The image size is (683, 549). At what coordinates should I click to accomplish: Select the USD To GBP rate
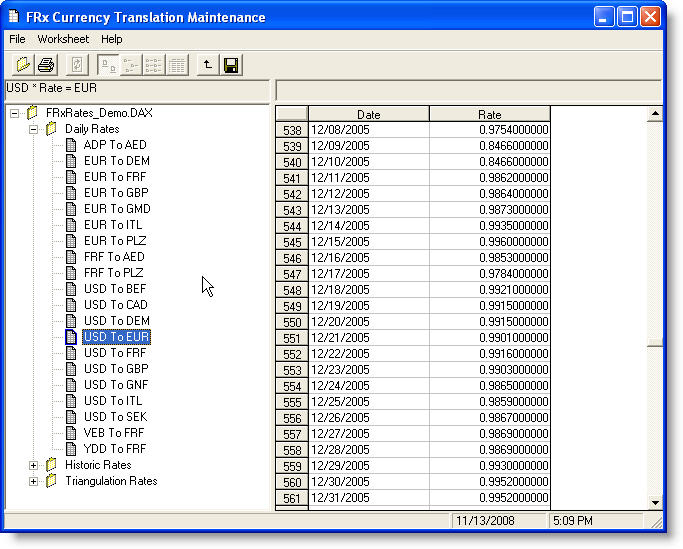click(116, 369)
